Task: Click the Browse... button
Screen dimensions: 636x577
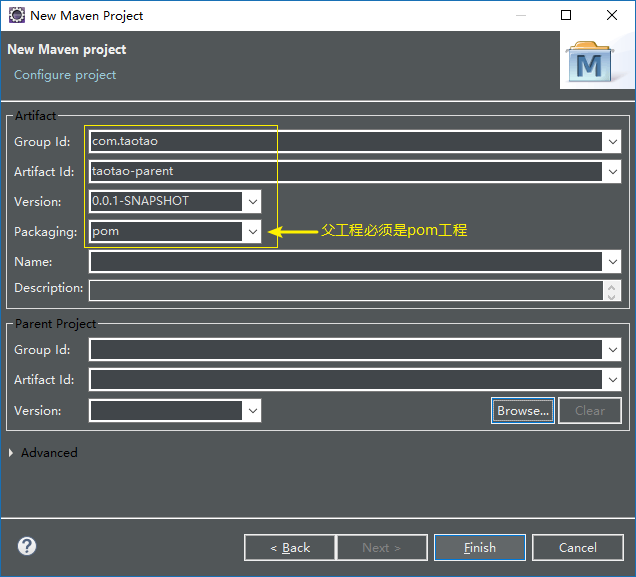Action: (522, 411)
